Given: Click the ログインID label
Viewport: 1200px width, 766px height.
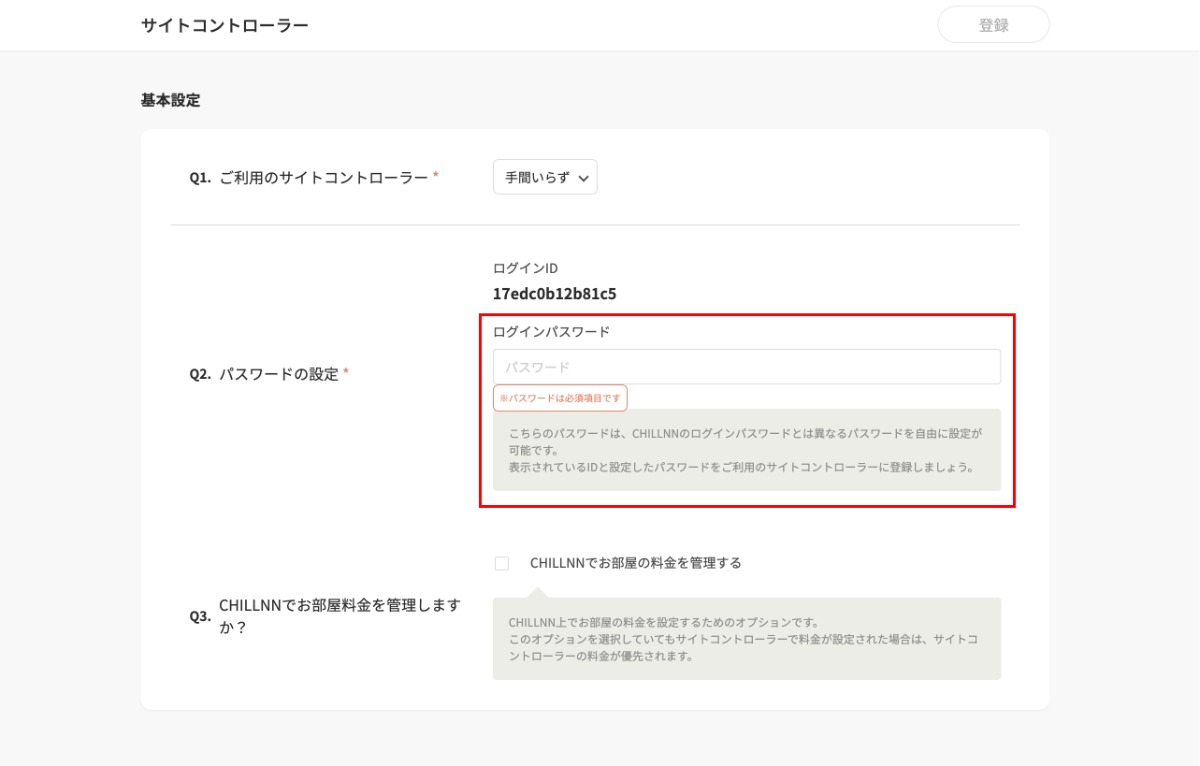Looking at the screenshot, I should pos(525,268).
